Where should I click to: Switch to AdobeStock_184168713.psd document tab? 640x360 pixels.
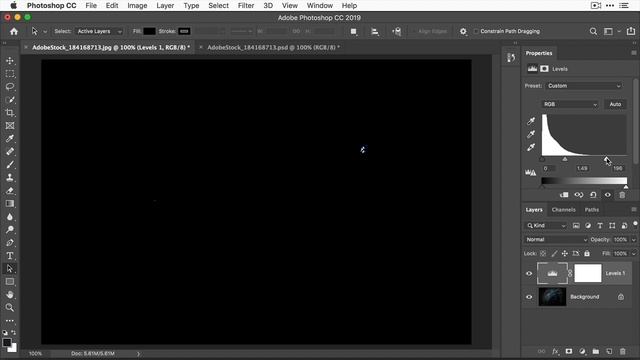273,47
